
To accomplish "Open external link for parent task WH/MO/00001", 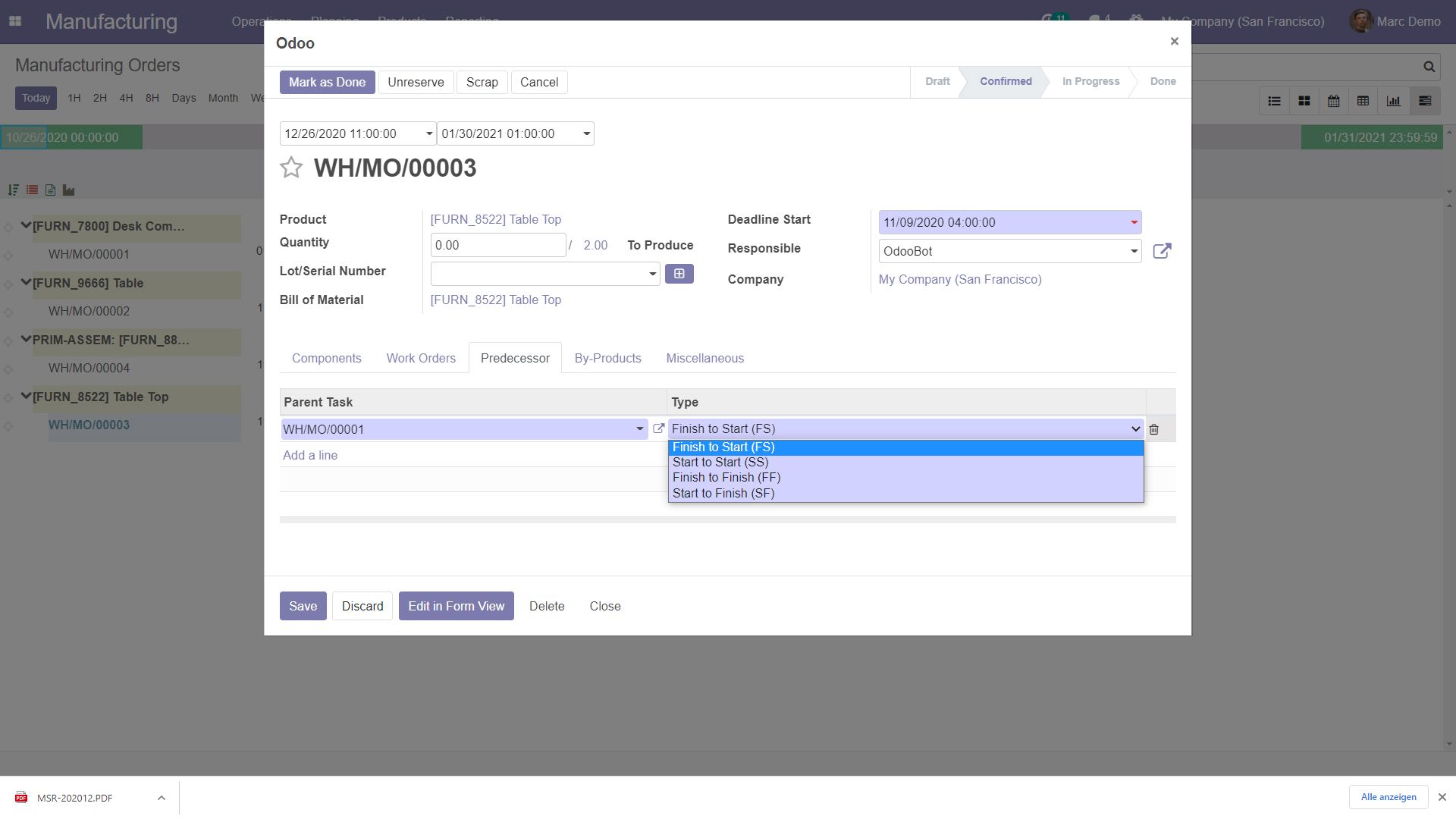I will point(658,428).
